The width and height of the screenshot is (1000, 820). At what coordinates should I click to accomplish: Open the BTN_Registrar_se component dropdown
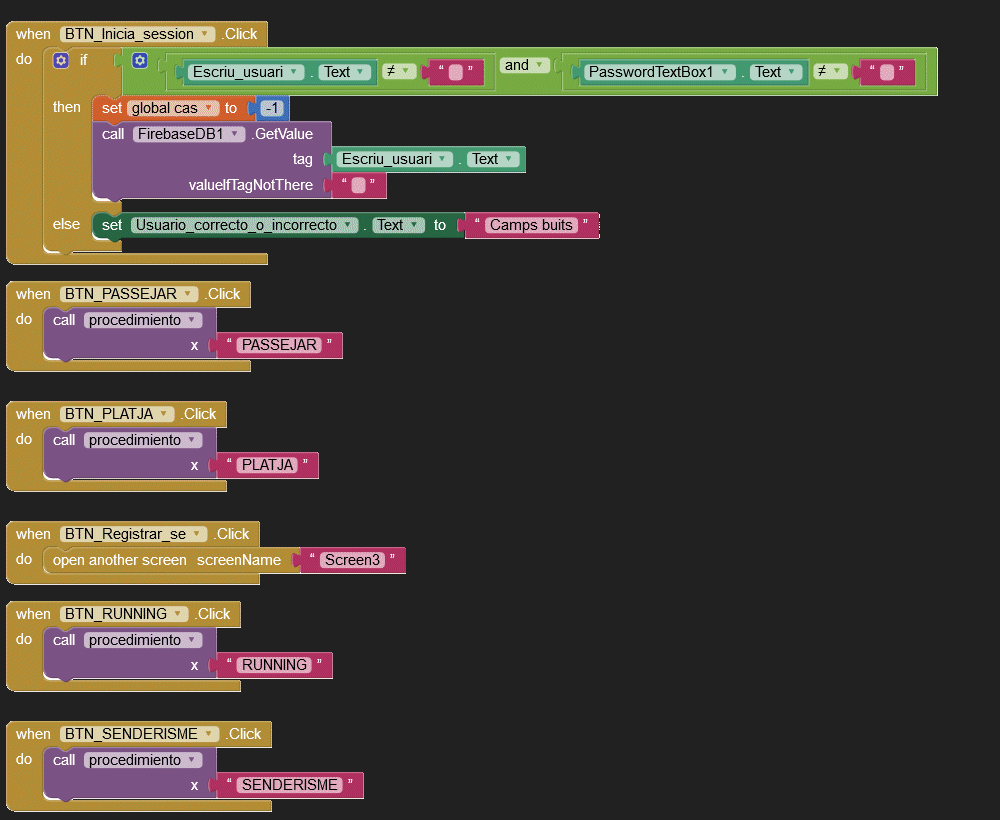(x=198, y=534)
